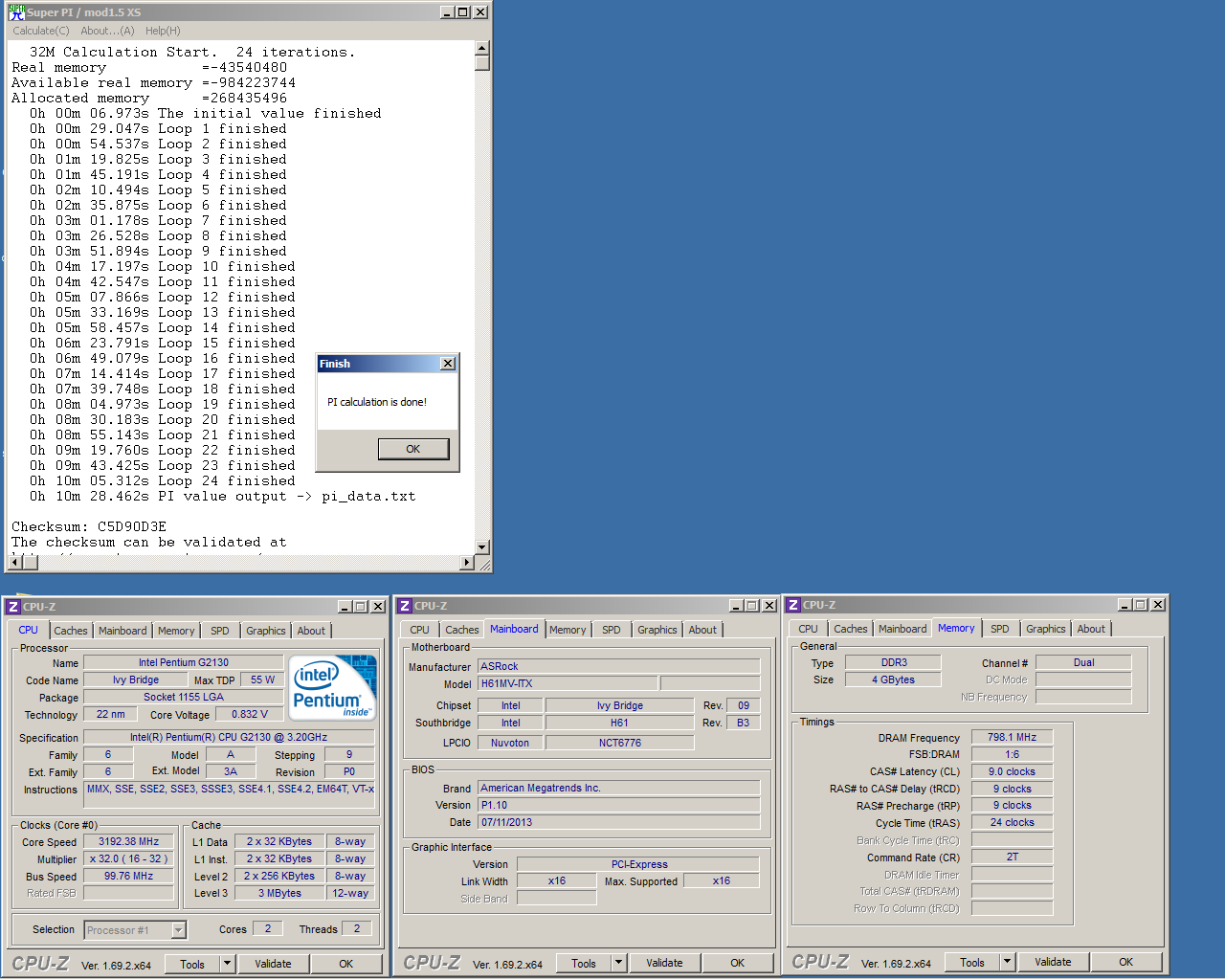Close the Finish dialog with X
Viewport: 1225px width, 980px height.
(447, 364)
